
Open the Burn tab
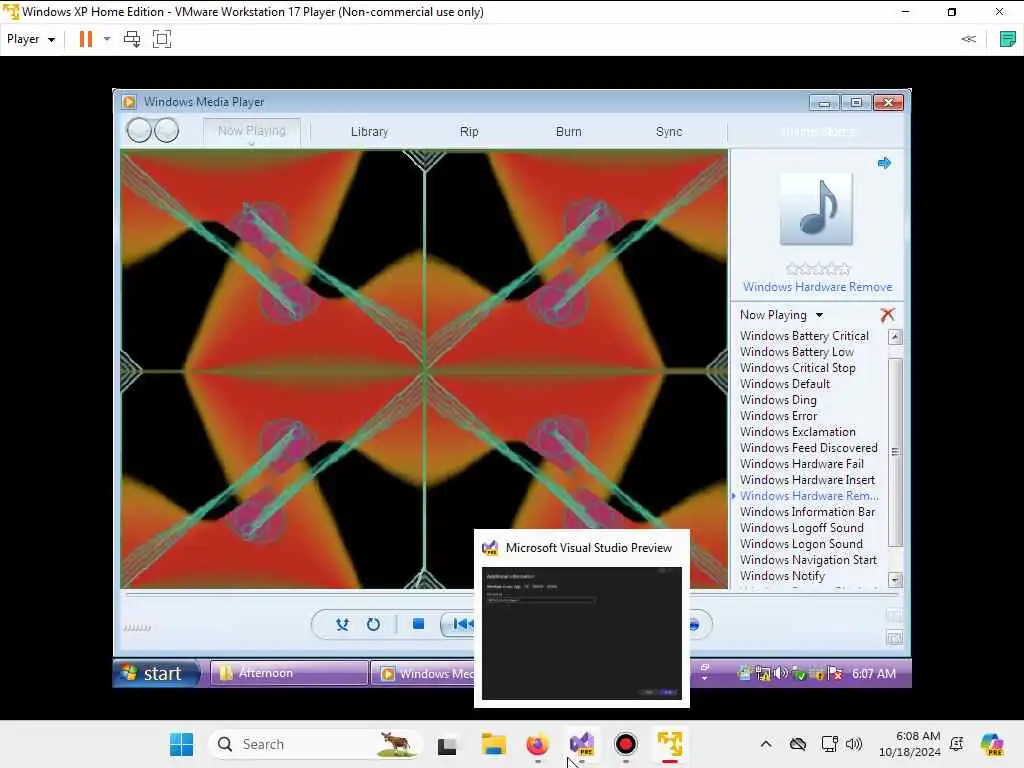pyautogui.click(x=568, y=131)
